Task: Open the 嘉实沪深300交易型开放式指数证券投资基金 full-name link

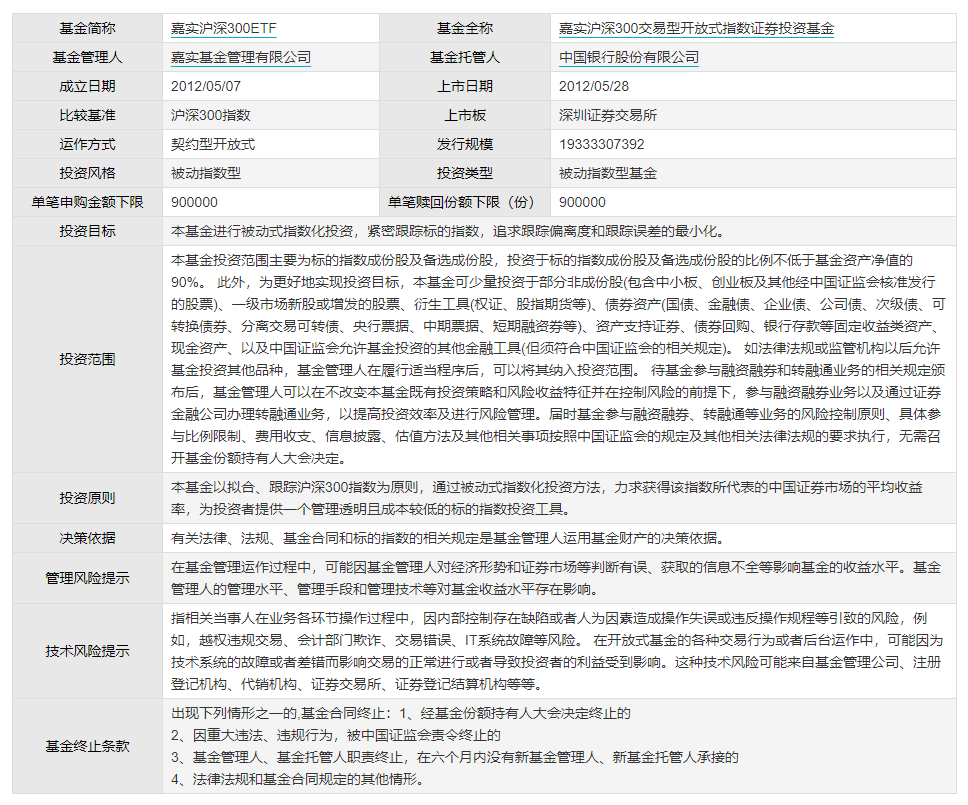Action: click(x=696, y=28)
